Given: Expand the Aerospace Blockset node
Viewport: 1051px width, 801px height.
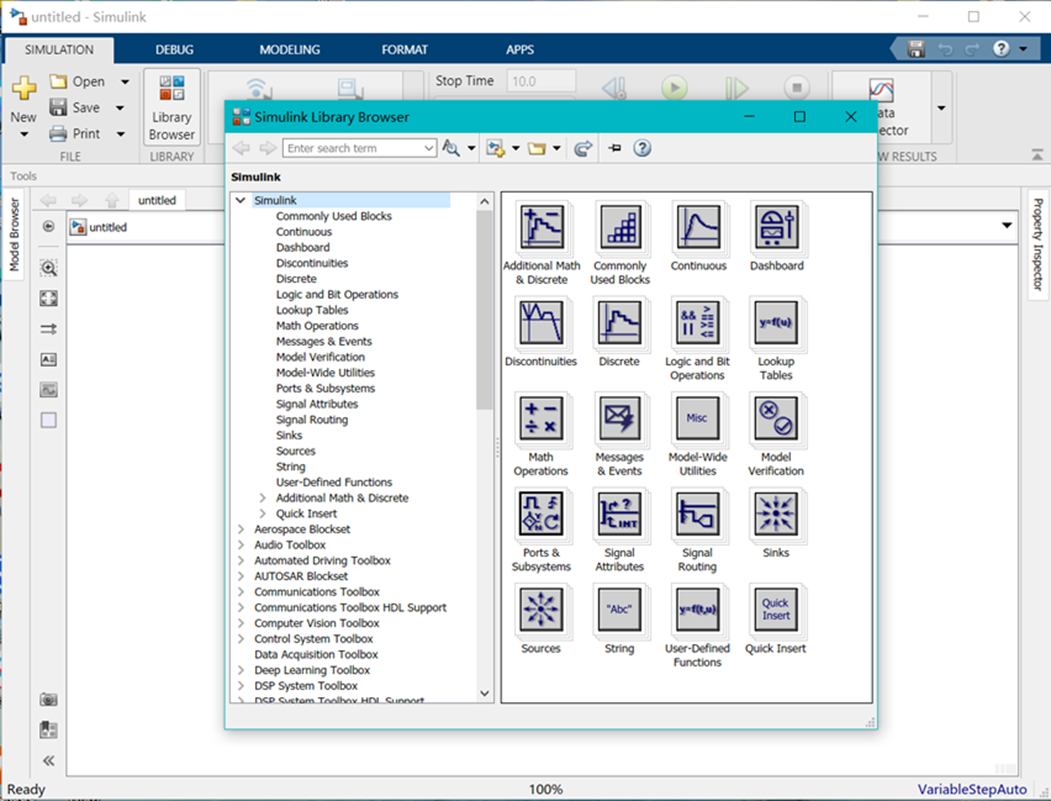Looking at the screenshot, I should [x=241, y=529].
